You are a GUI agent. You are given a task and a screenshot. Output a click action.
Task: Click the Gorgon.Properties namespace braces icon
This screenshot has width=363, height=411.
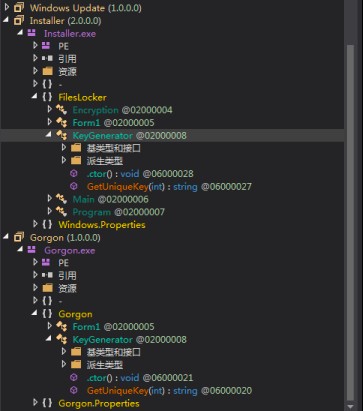(47, 403)
